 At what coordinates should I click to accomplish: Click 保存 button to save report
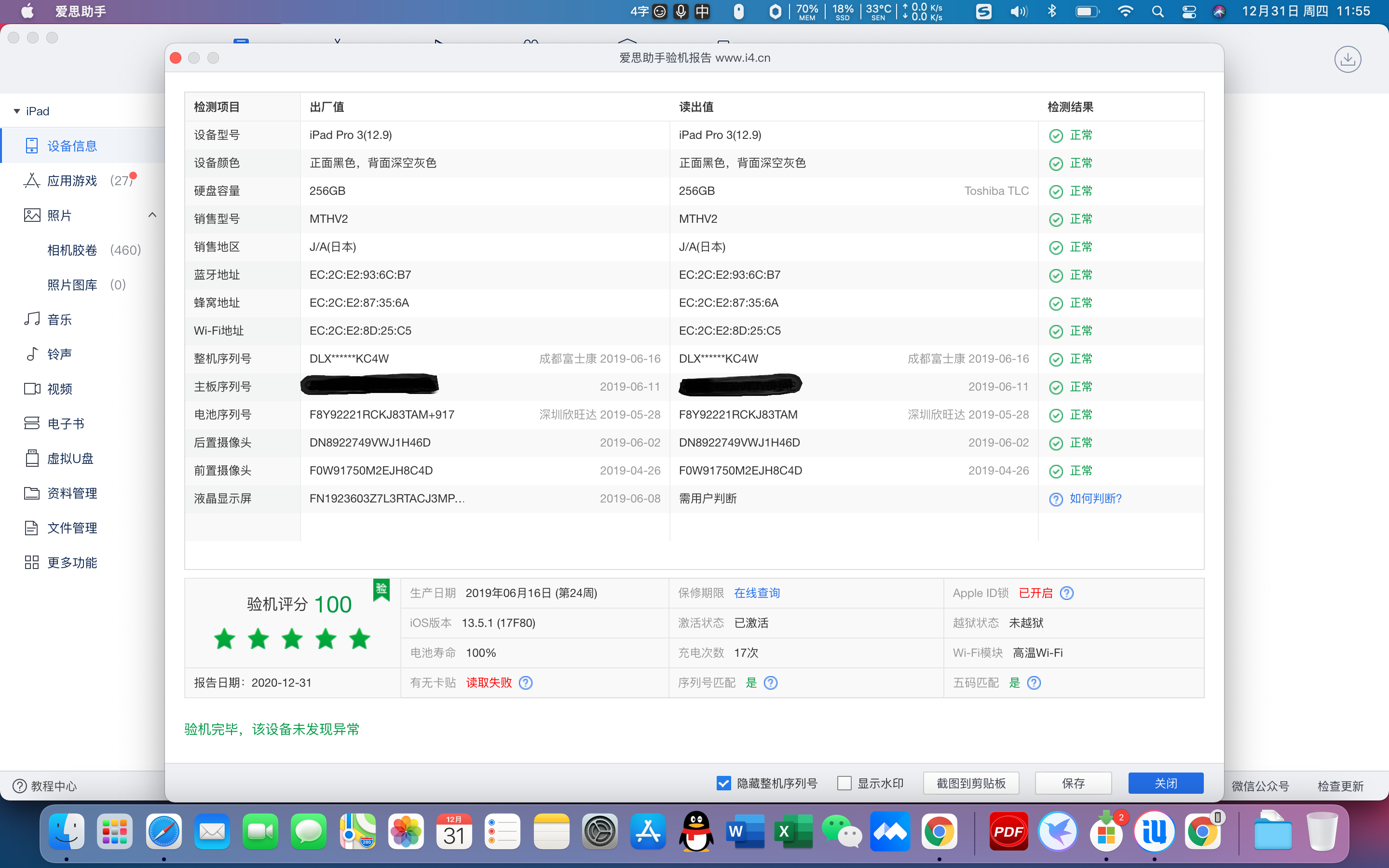[x=1073, y=783]
